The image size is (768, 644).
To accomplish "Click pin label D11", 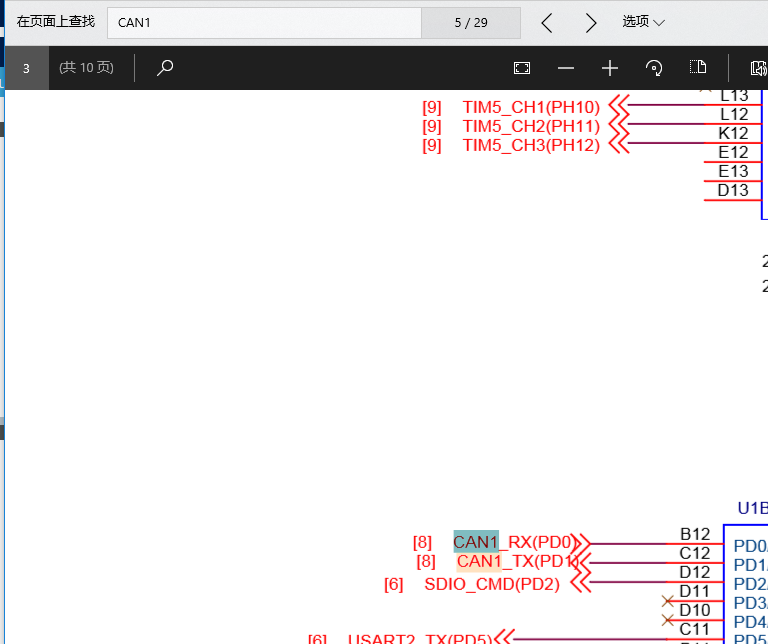I will pos(695,591).
